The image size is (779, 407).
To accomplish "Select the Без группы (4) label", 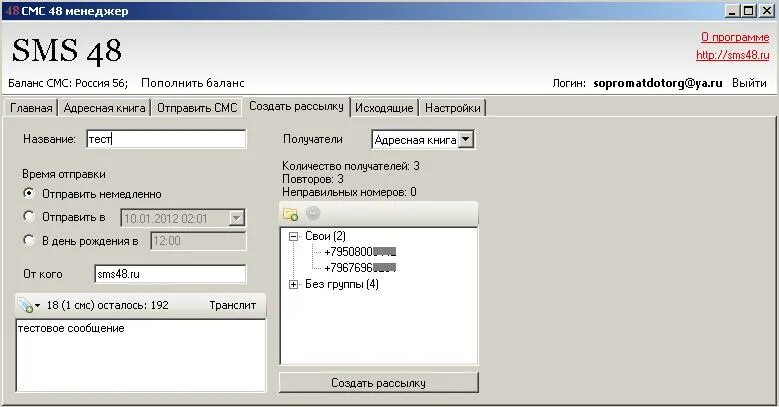I will coord(342,284).
